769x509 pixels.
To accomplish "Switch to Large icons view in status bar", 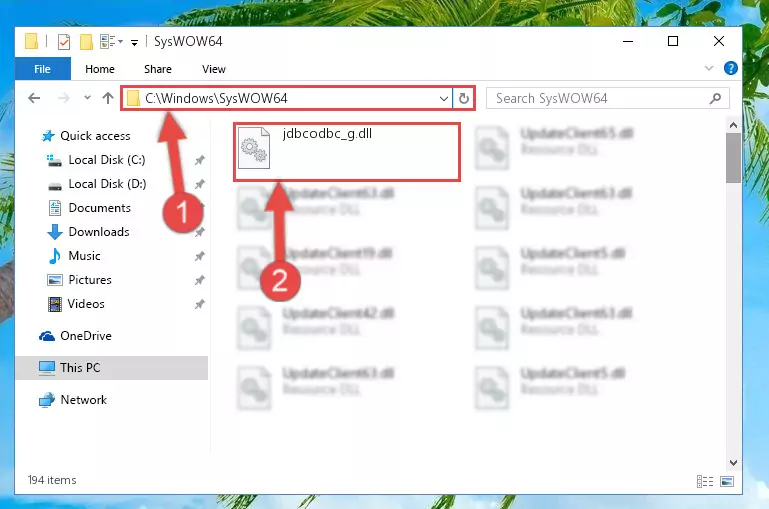I will coord(727,482).
